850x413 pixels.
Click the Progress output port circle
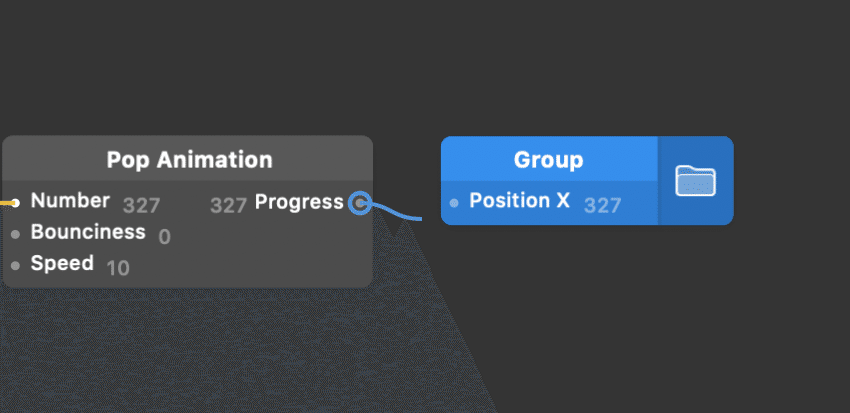coord(361,204)
